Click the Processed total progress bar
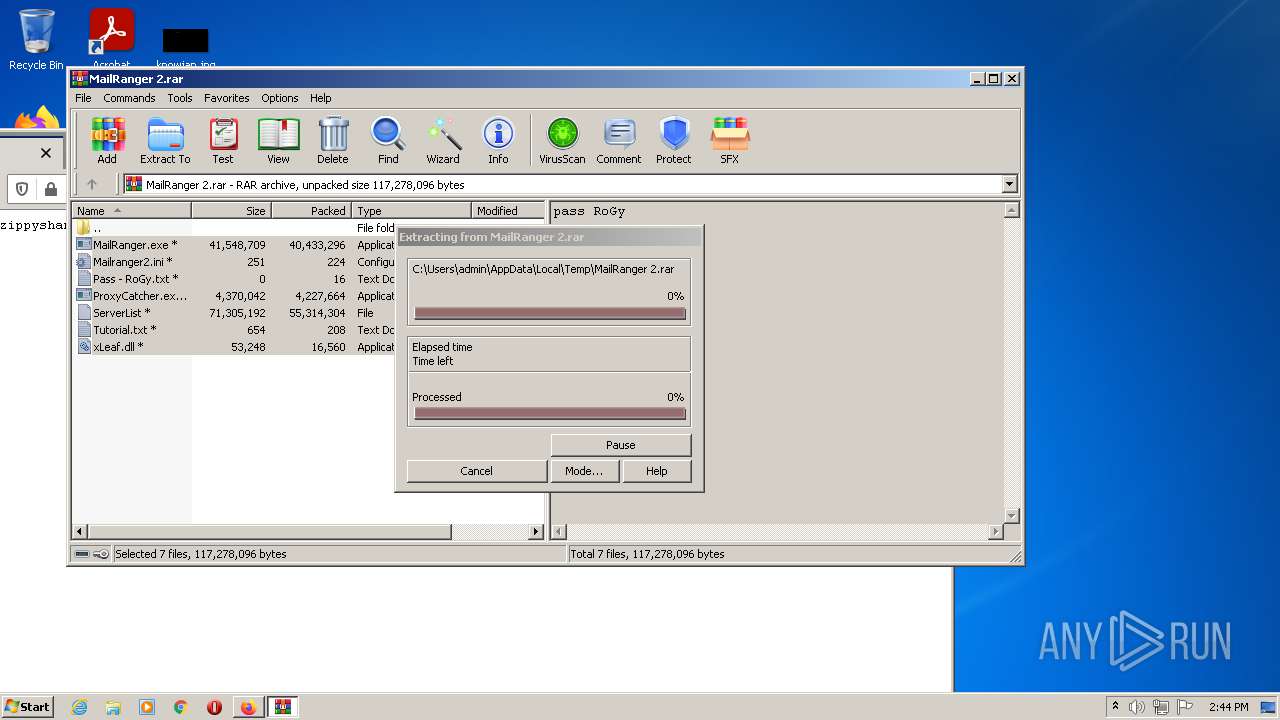 (x=550, y=413)
